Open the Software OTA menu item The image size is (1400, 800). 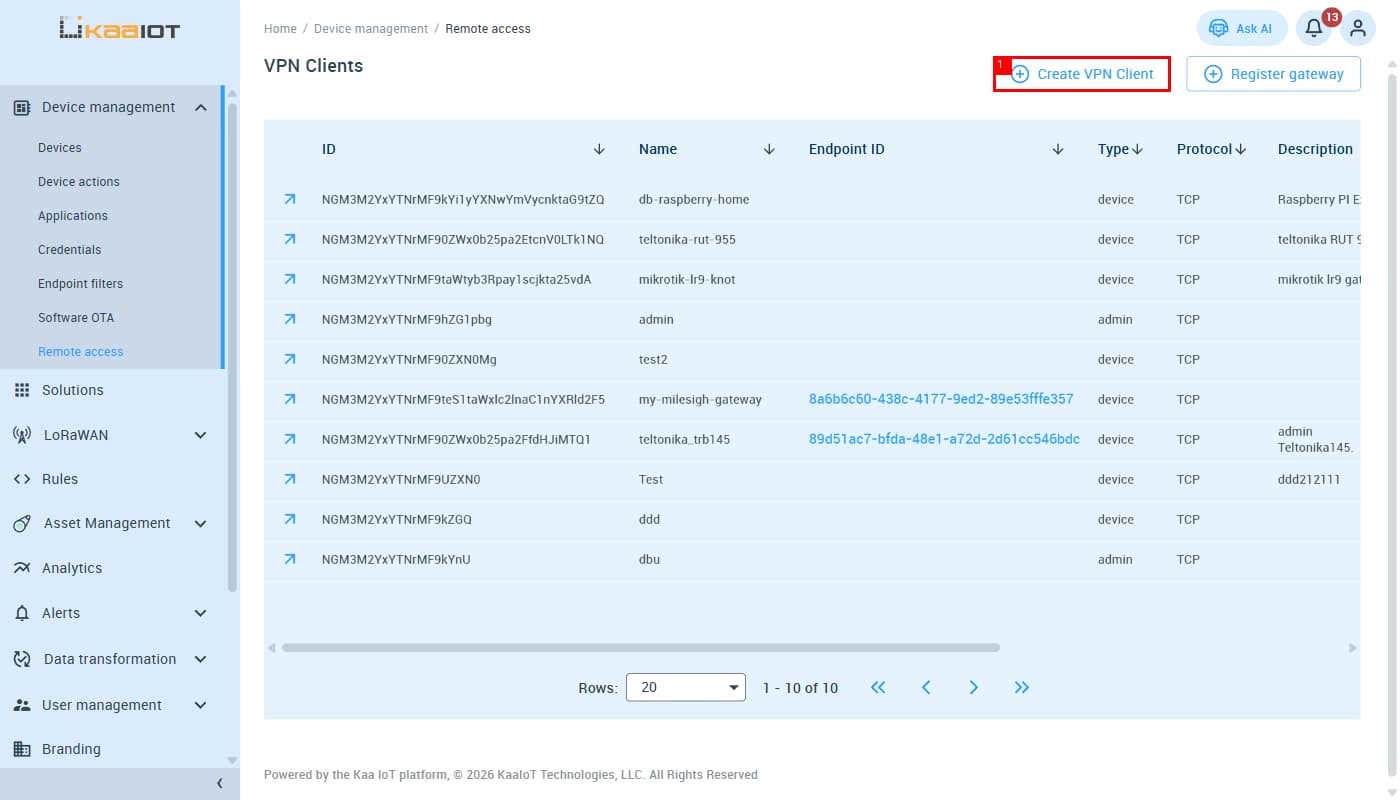click(76, 317)
